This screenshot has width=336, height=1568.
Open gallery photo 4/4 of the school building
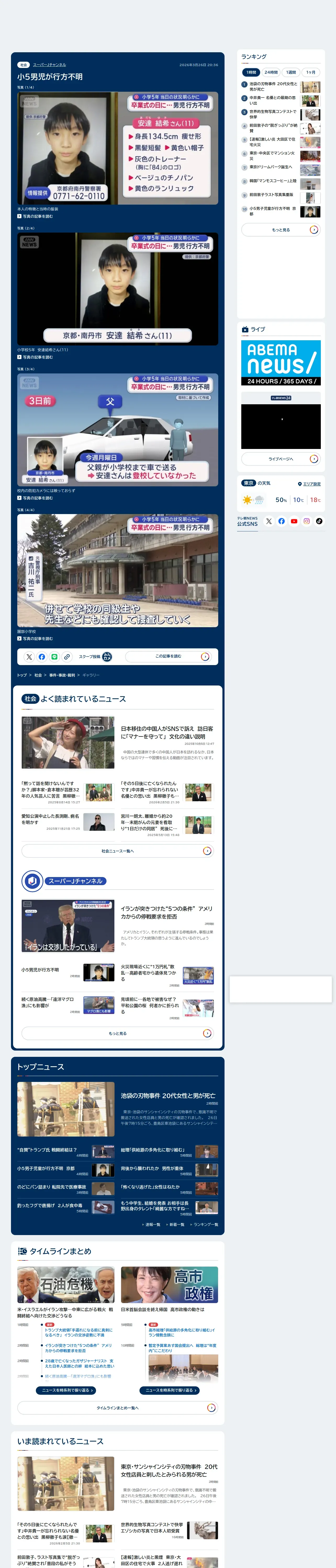[x=118, y=570]
